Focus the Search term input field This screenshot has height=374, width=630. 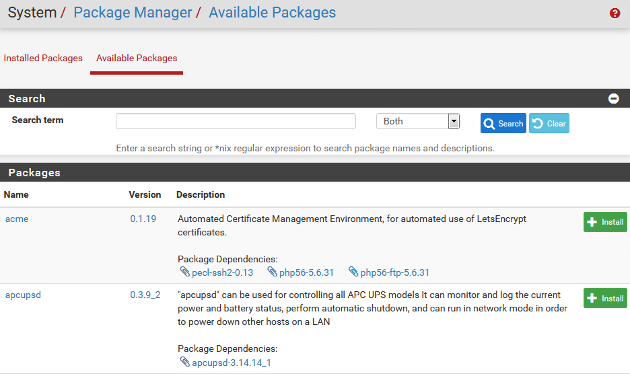pos(236,121)
